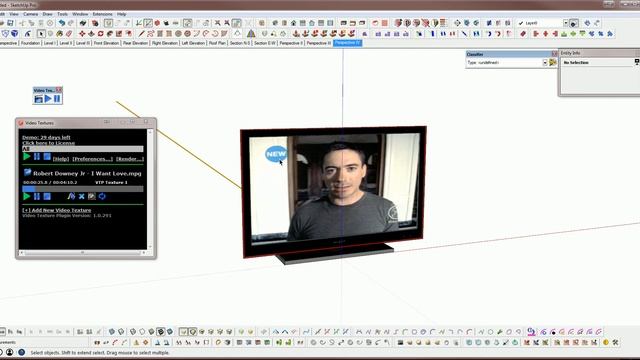Open the Layer0 dropdown in the toolbar
Screen dimensions: 640x360
click(x=566, y=23)
